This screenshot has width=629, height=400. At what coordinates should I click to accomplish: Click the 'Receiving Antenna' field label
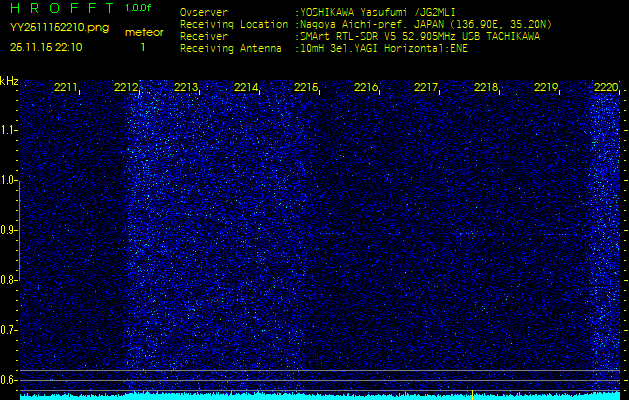click(x=231, y=49)
